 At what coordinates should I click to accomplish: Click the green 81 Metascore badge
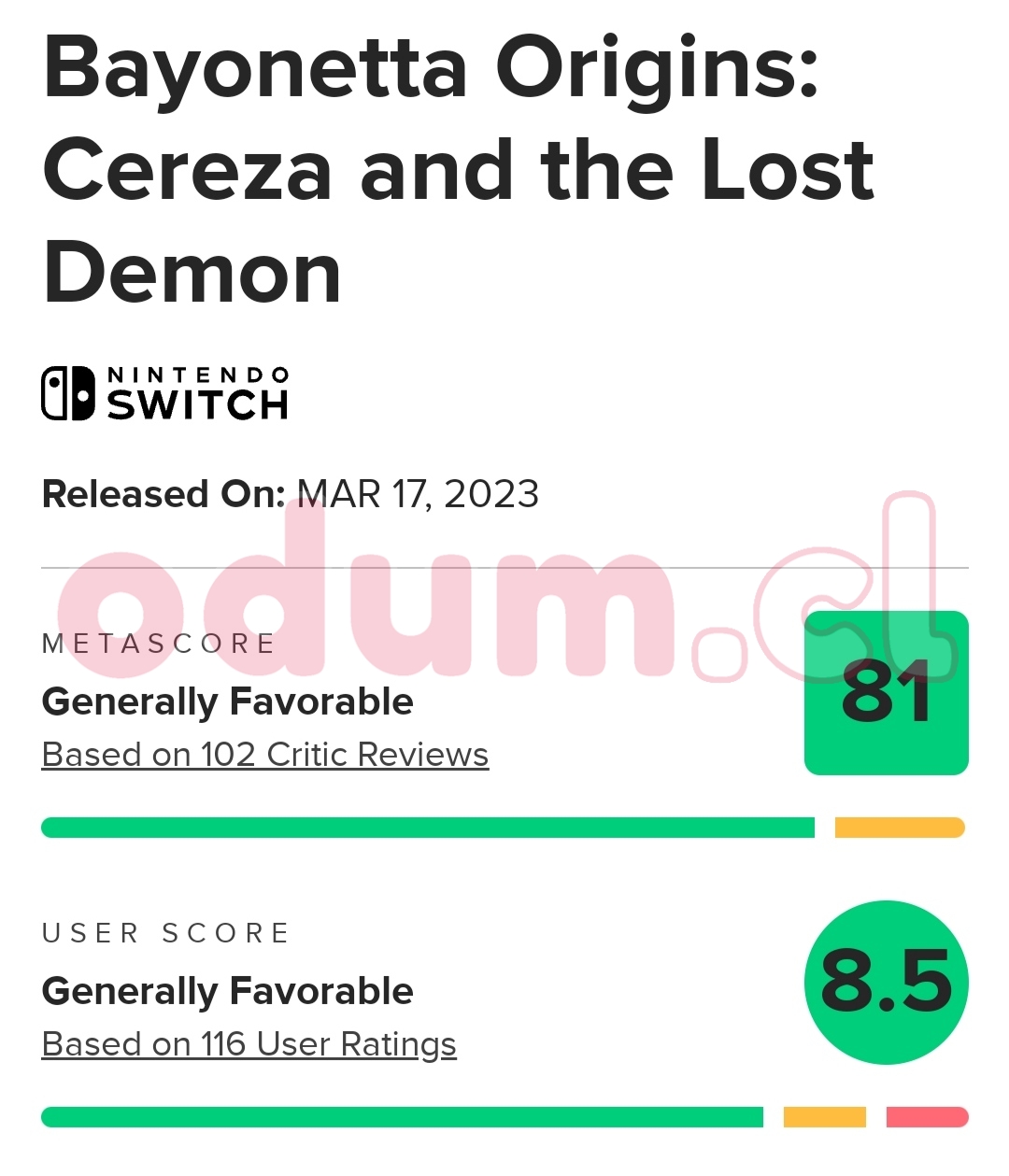[x=886, y=693]
